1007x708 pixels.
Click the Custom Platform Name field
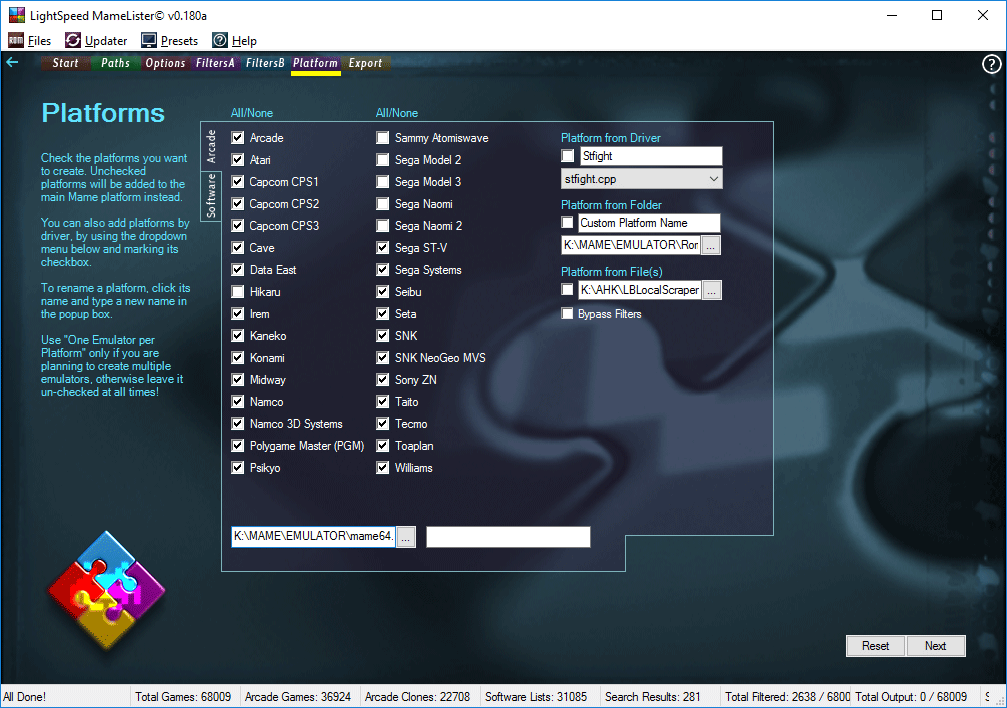click(x=649, y=223)
